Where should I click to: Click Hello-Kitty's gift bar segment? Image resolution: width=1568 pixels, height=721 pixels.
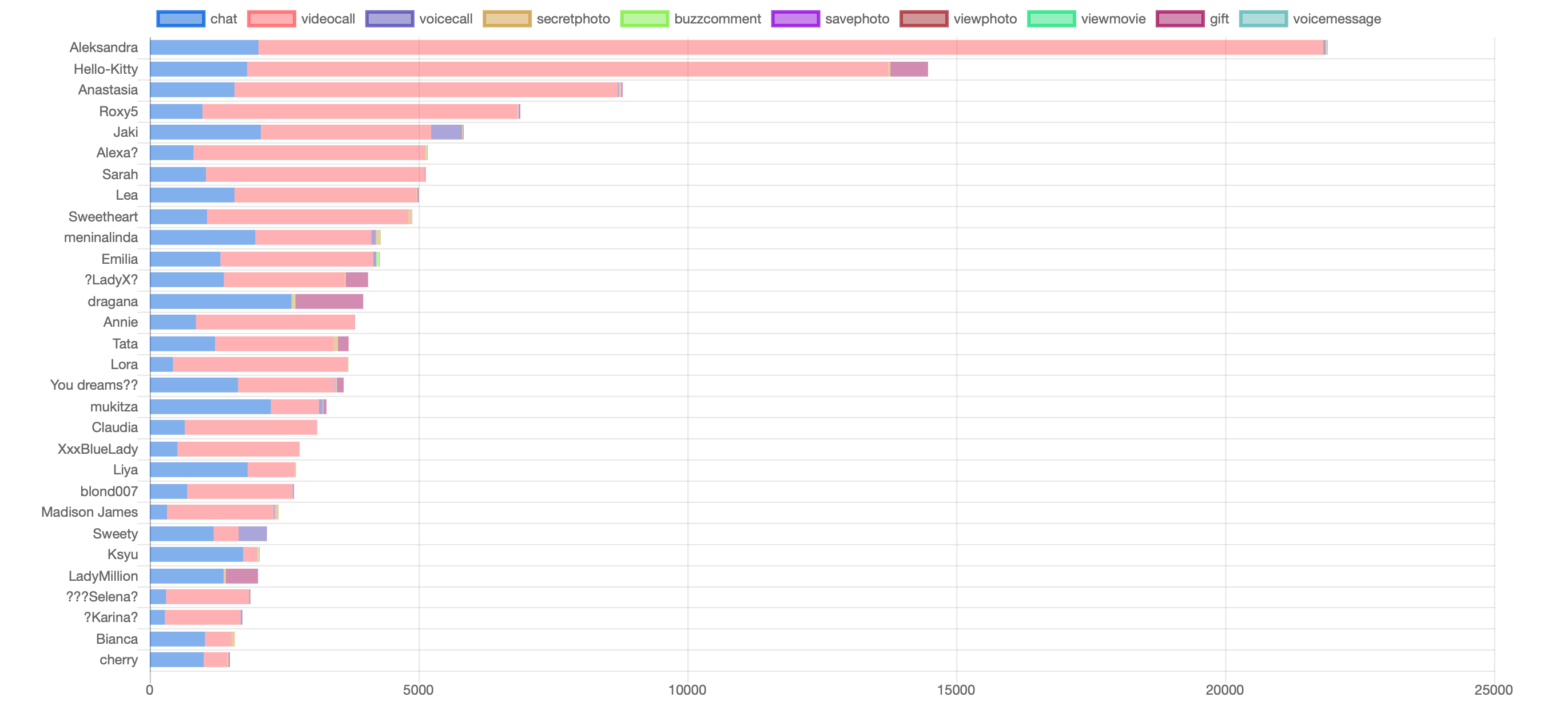click(909, 69)
